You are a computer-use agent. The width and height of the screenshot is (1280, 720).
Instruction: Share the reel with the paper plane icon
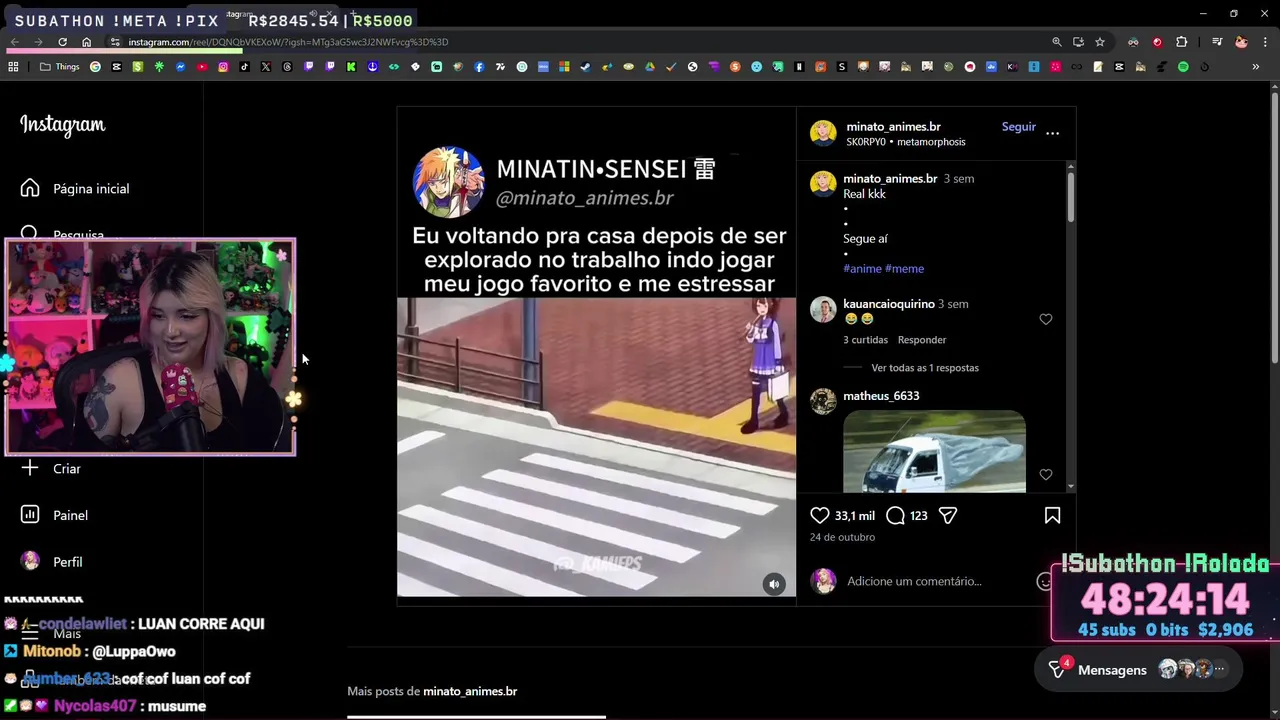[948, 515]
